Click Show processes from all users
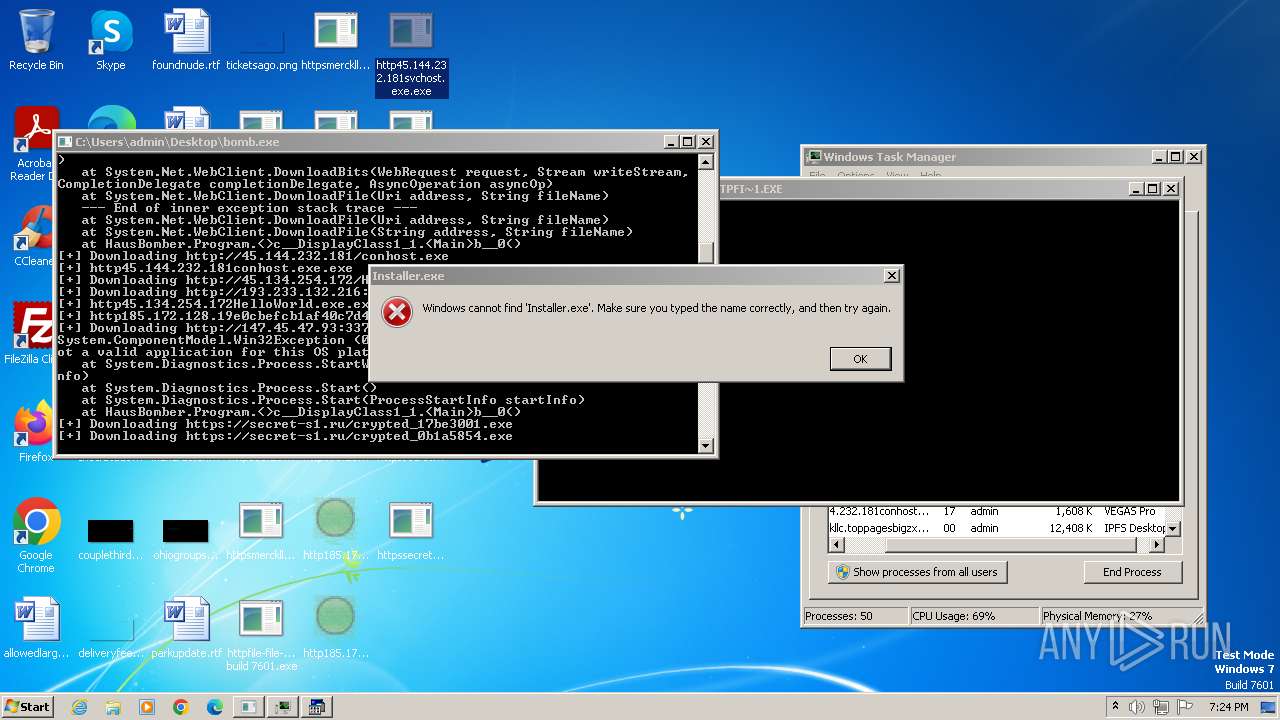Image resolution: width=1280 pixels, height=720 pixels. coord(917,572)
